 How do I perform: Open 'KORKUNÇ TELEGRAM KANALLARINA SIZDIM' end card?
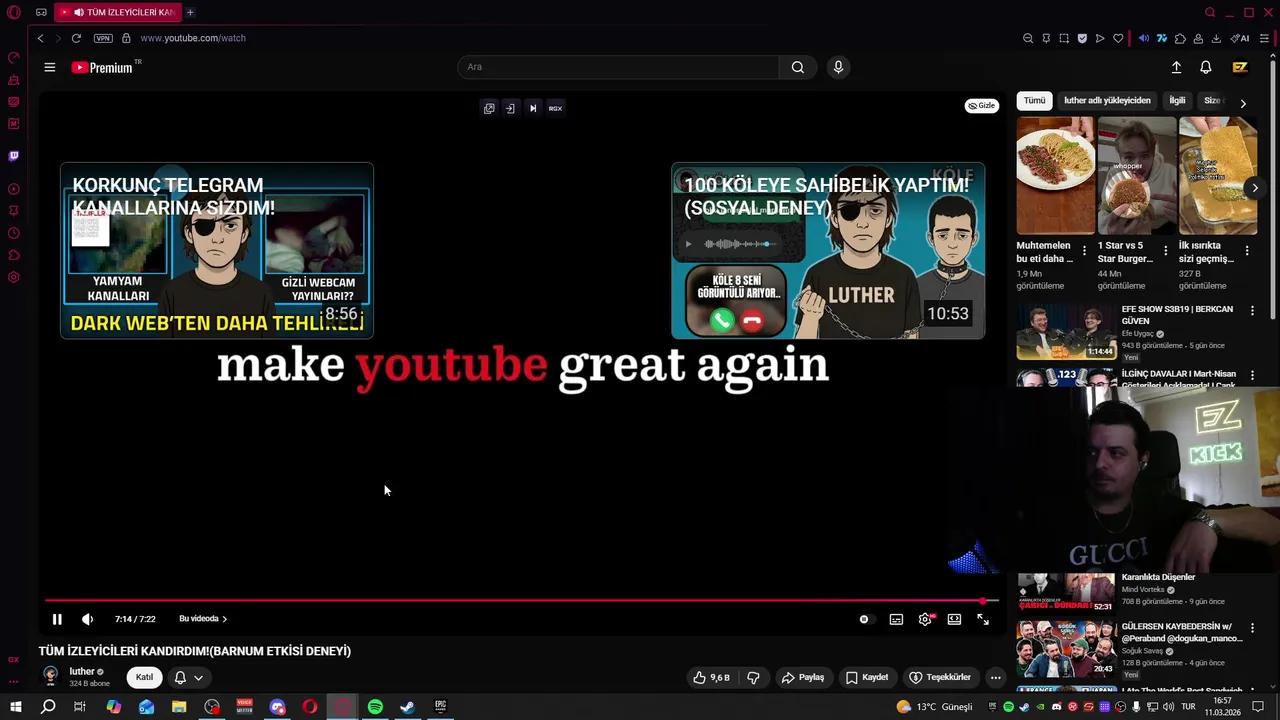click(217, 251)
